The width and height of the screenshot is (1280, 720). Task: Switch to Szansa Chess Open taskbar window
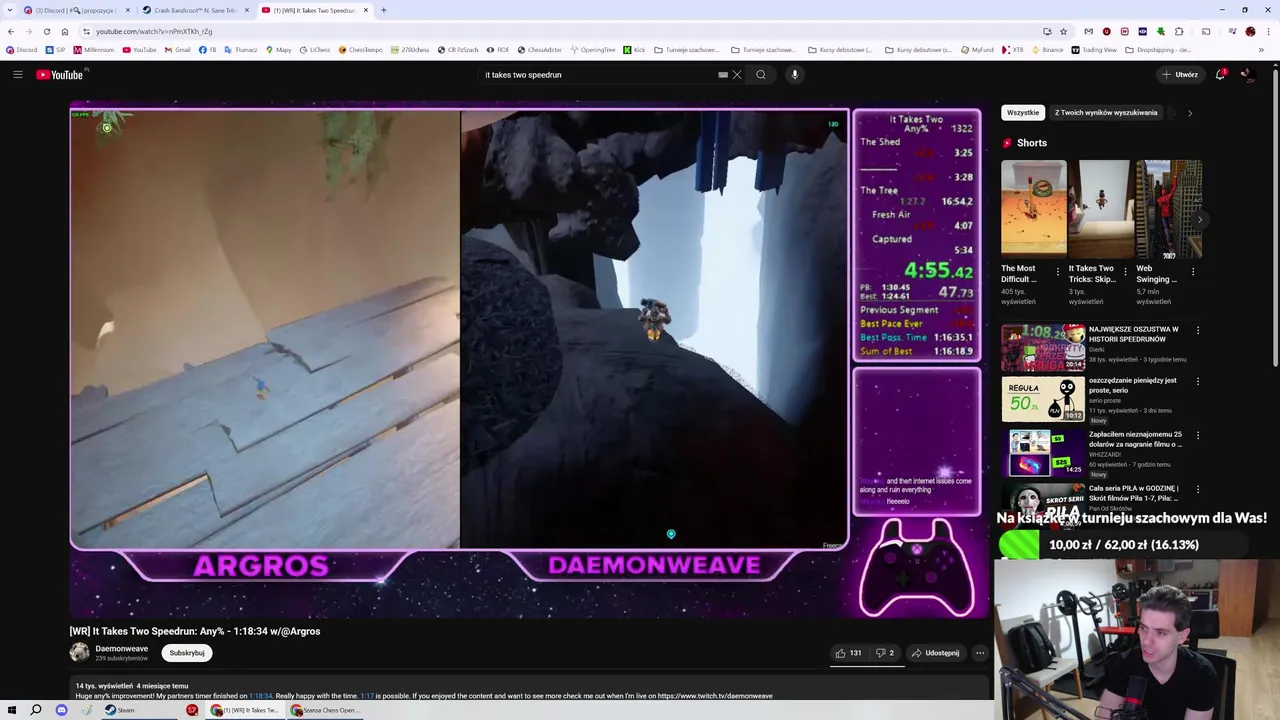[325, 710]
